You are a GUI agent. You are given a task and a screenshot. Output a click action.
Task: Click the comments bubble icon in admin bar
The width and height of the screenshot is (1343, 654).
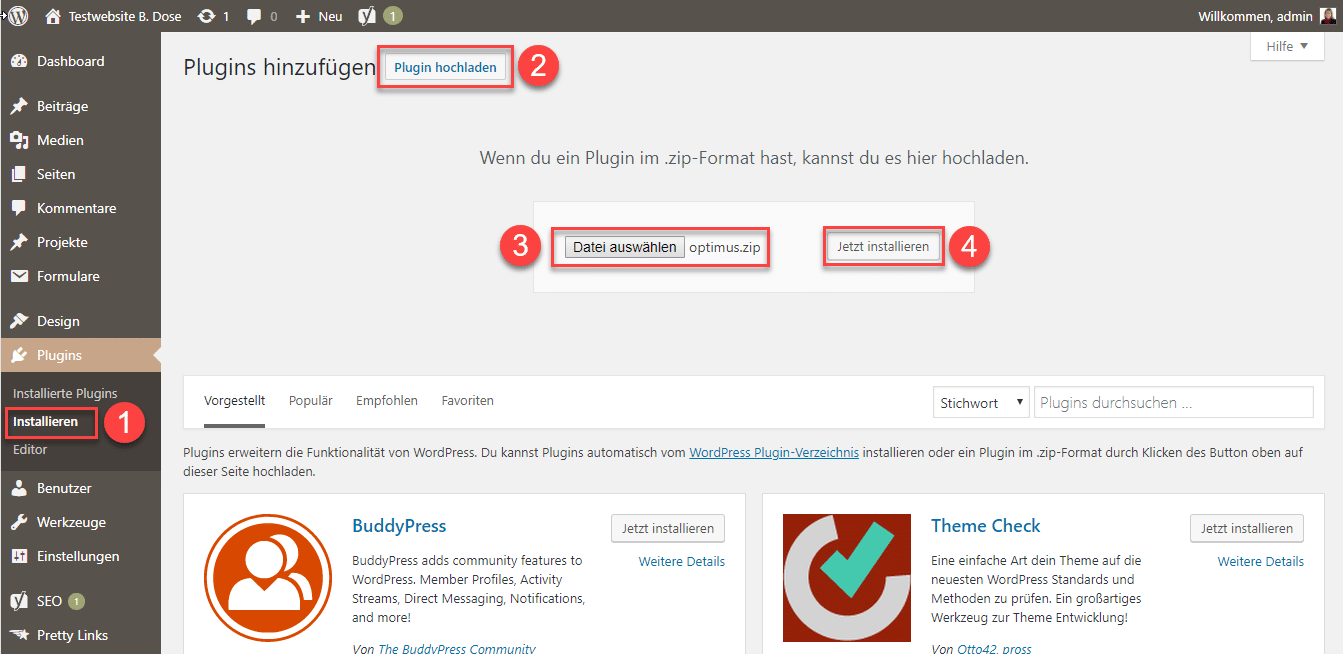(x=255, y=16)
